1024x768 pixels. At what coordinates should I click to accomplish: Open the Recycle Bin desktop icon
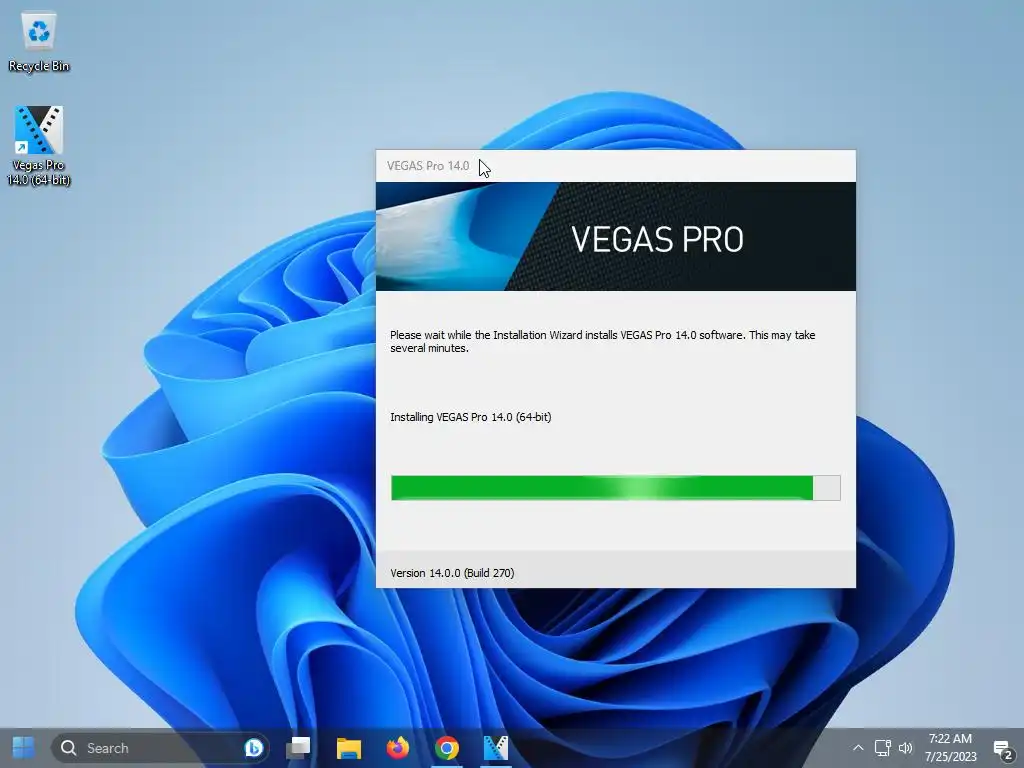coord(39,42)
